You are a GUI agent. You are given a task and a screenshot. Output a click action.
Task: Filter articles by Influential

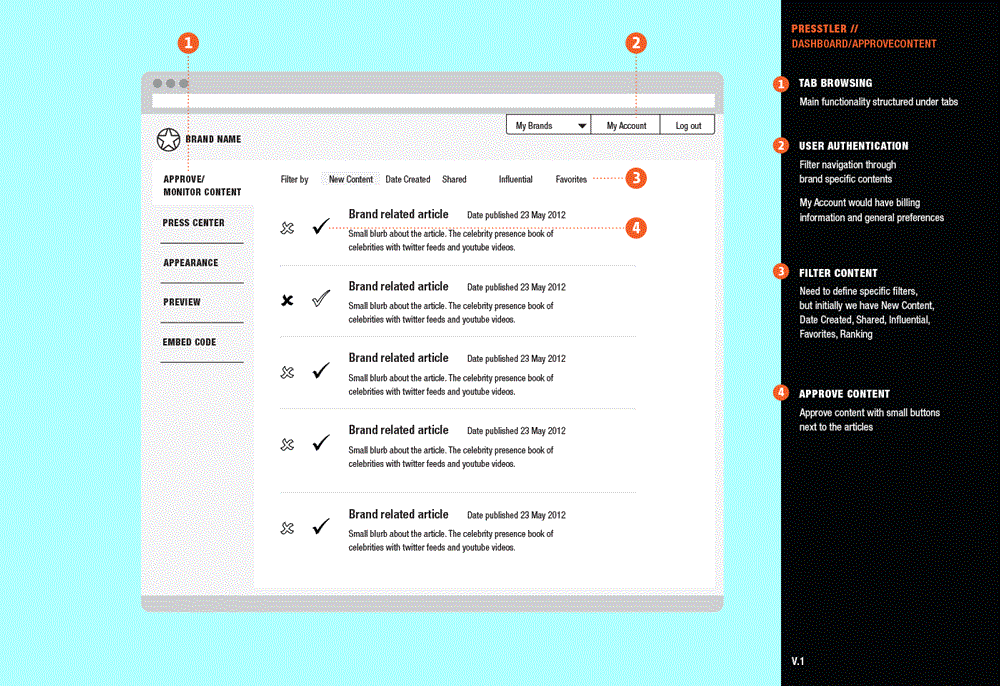[x=516, y=180]
